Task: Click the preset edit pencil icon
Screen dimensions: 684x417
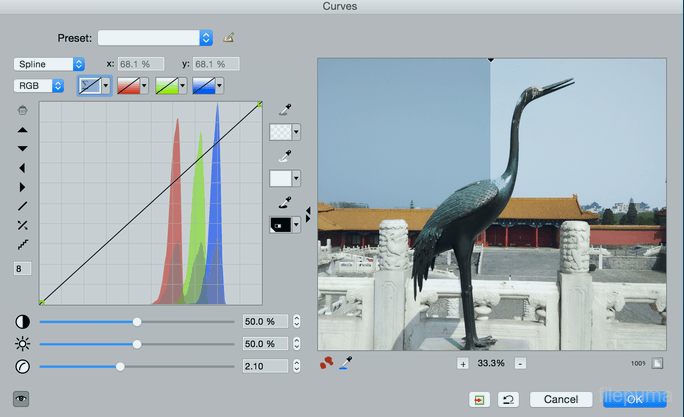Action: tap(228, 38)
